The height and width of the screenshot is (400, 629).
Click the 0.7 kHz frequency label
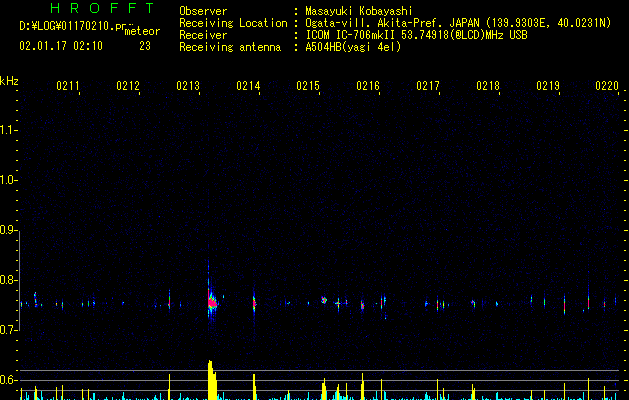(8, 330)
